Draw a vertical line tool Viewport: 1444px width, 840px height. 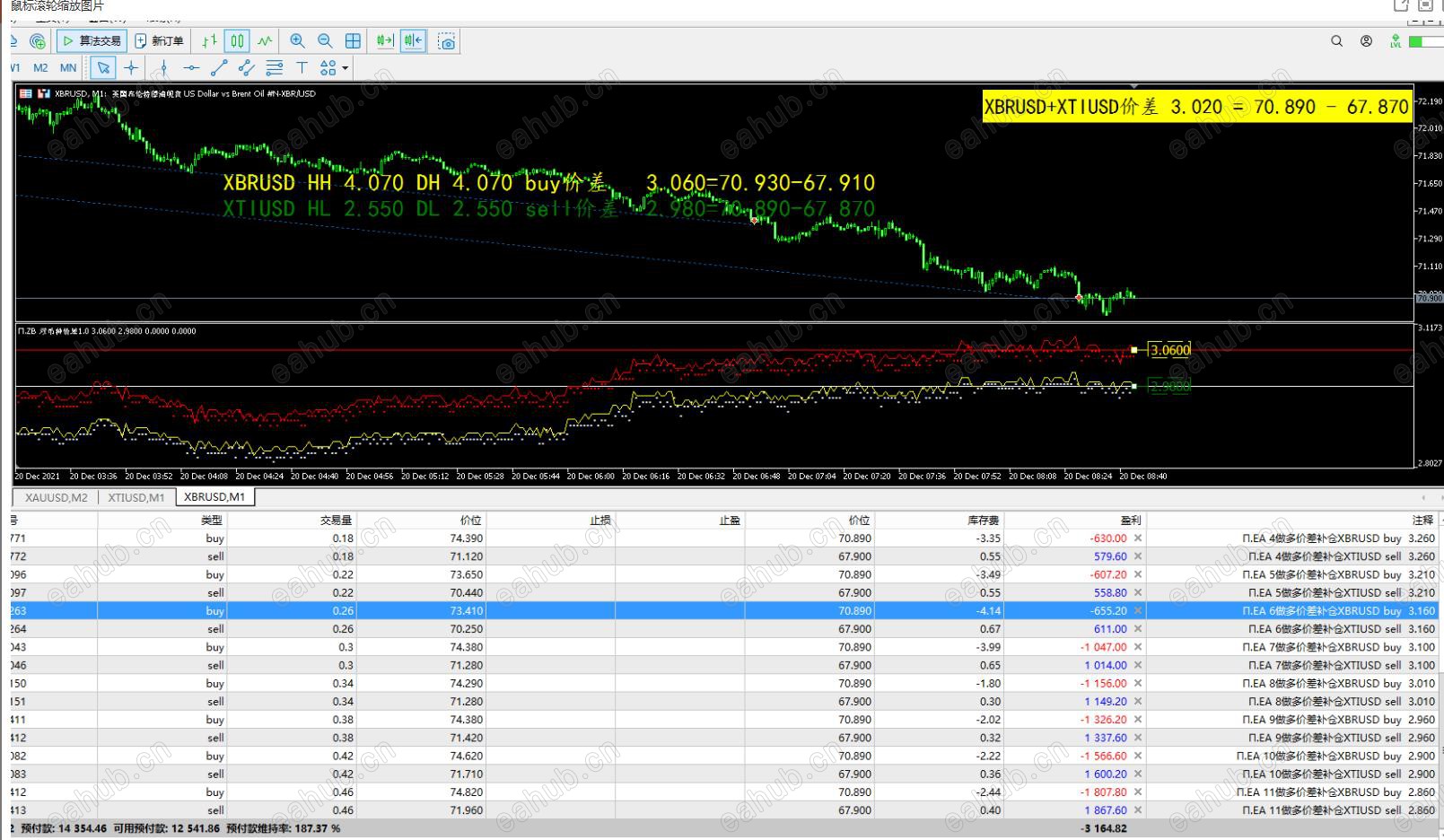[163, 67]
